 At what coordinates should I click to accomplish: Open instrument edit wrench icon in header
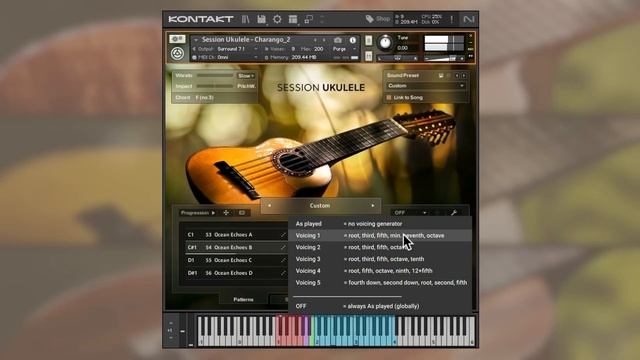(x=177, y=39)
